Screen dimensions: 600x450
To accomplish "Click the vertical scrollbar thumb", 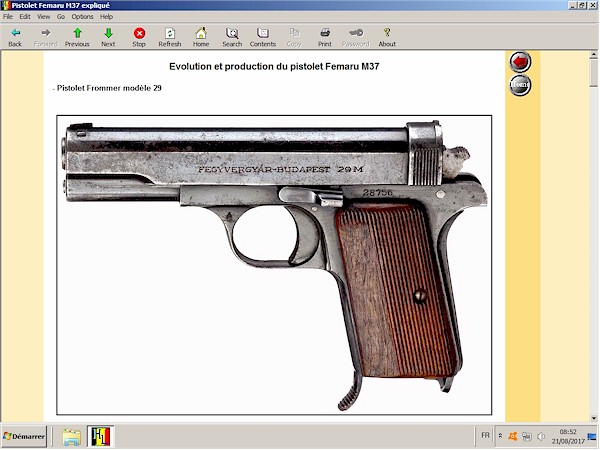I will tap(593, 73).
